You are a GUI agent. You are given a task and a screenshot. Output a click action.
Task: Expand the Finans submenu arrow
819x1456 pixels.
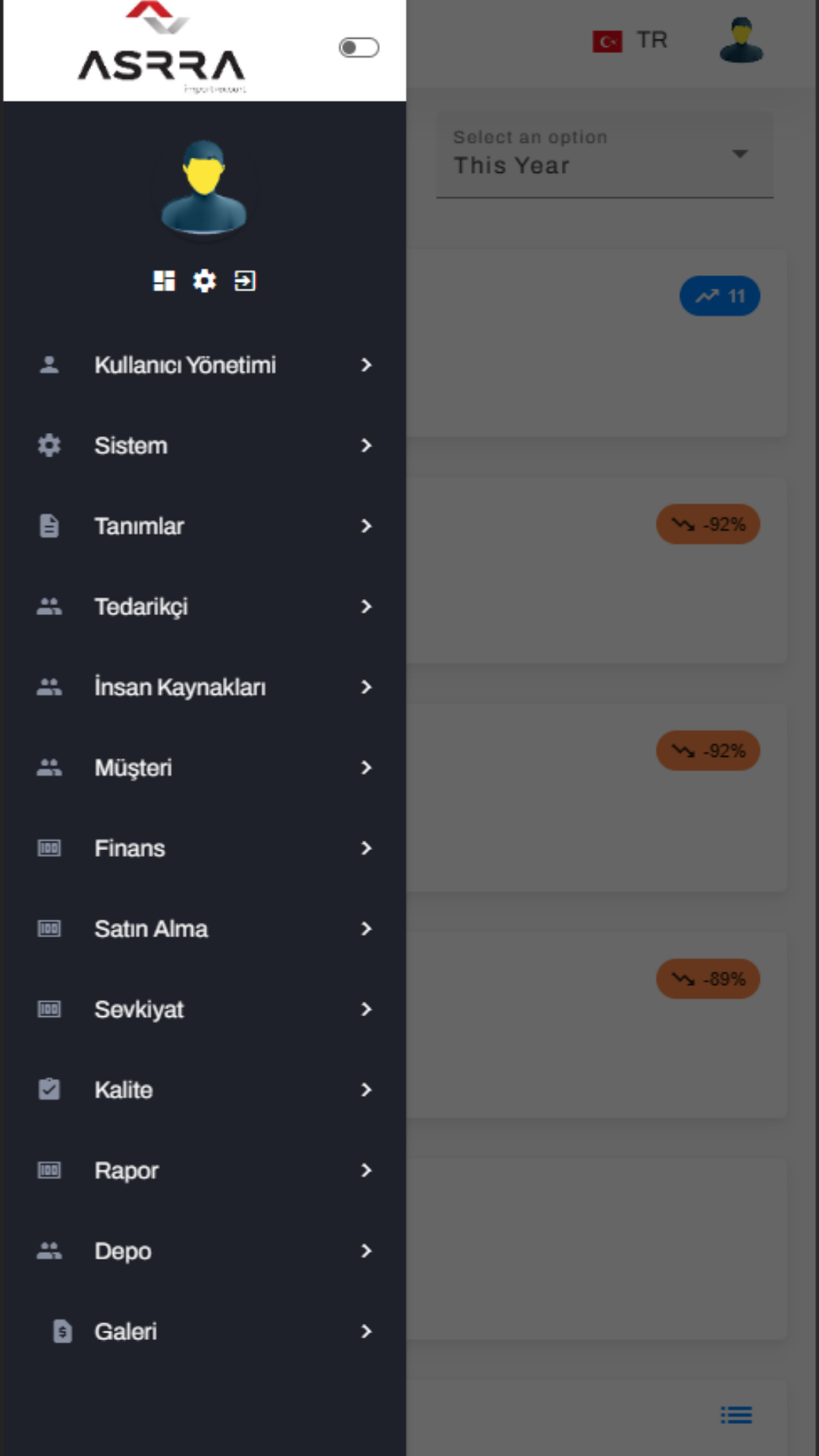[366, 848]
